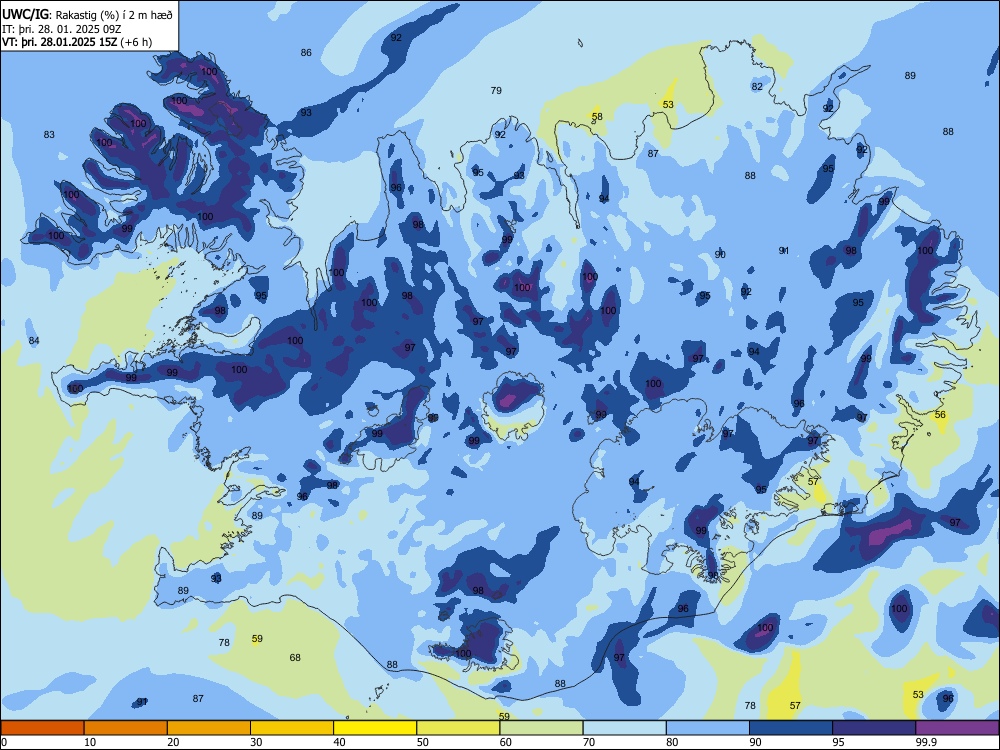Image resolution: width=1000 pixels, height=750 pixels.
Task: Click the dark orange 0–10 legend swatch
Action: click(x=42, y=728)
